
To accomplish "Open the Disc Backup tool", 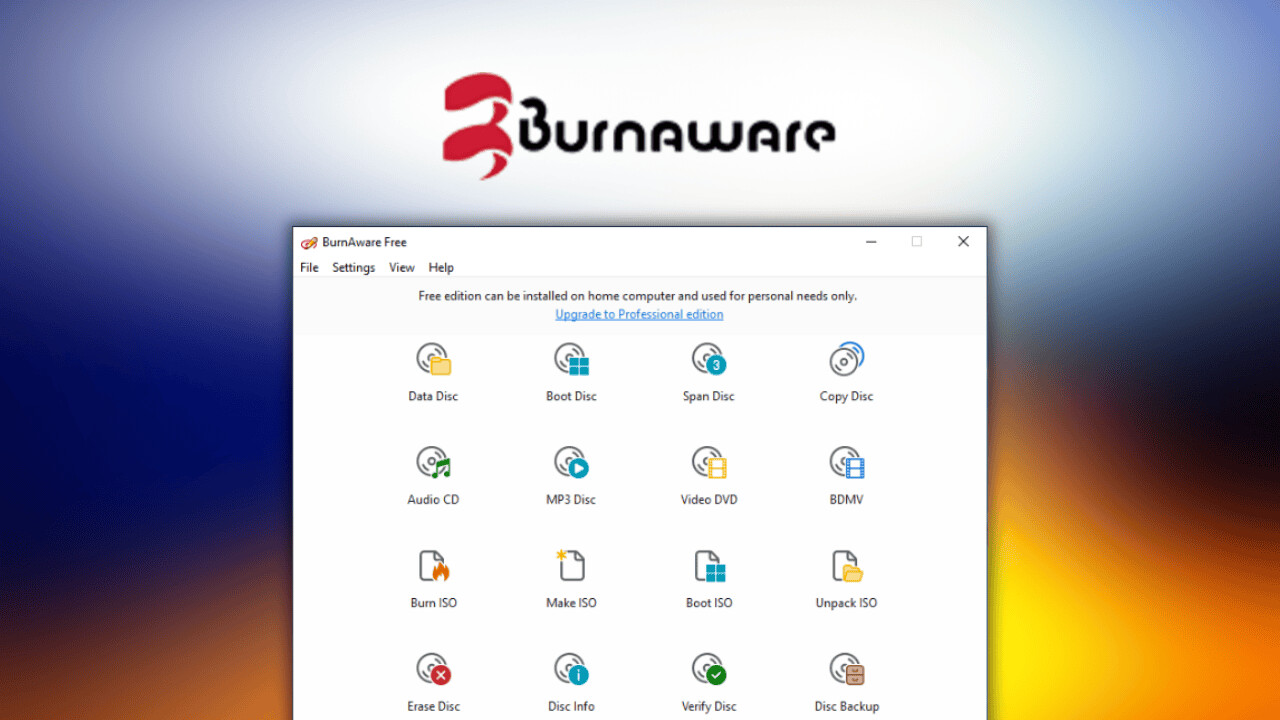I will click(x=846, y=671).
